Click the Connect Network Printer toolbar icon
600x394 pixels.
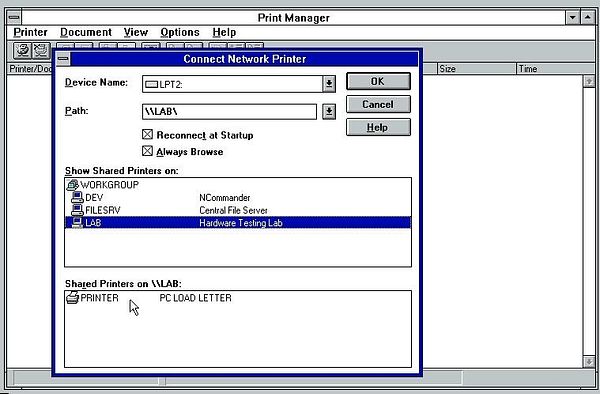23,51
